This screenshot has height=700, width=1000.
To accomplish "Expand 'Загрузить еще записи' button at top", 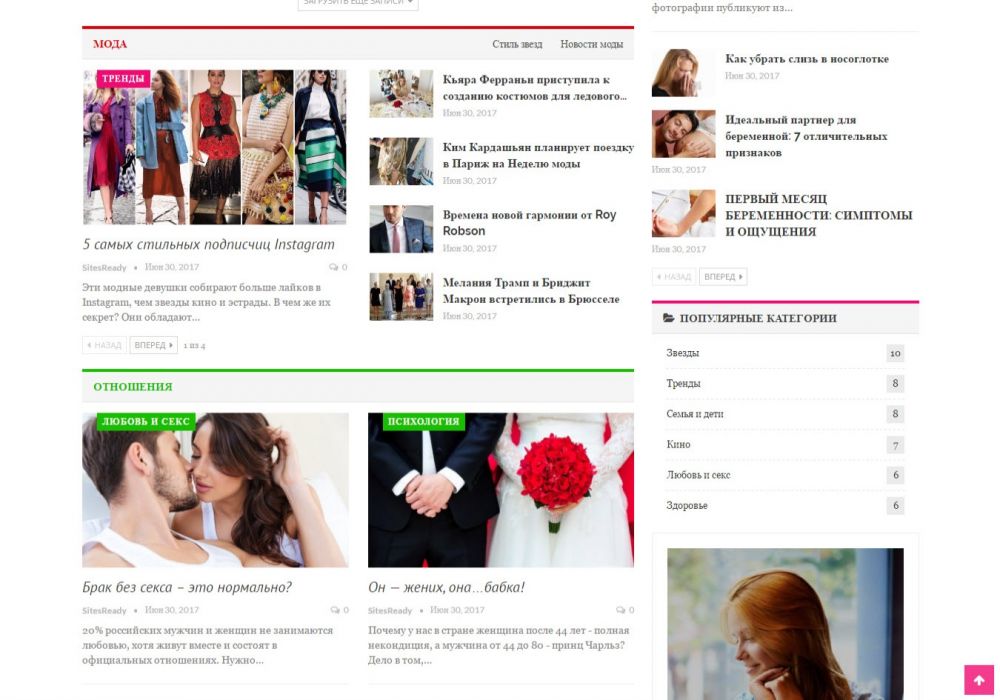I will 358,3.
